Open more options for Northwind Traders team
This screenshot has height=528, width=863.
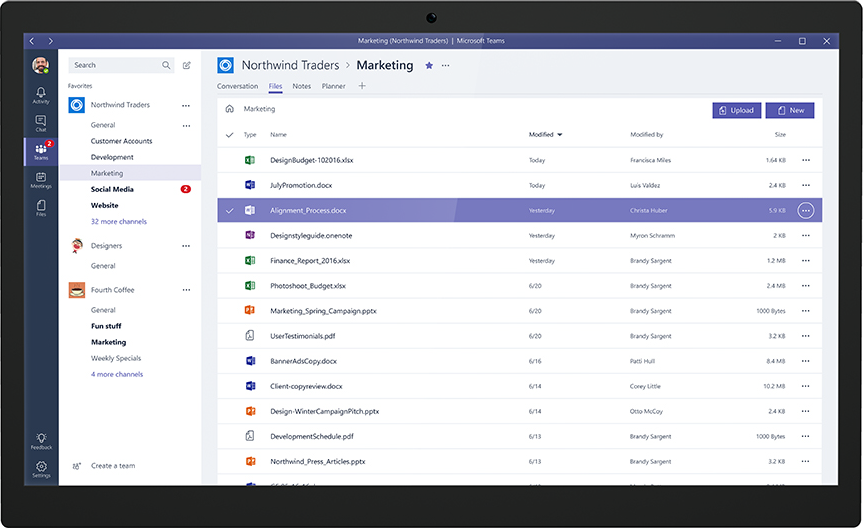coord(186,105)
